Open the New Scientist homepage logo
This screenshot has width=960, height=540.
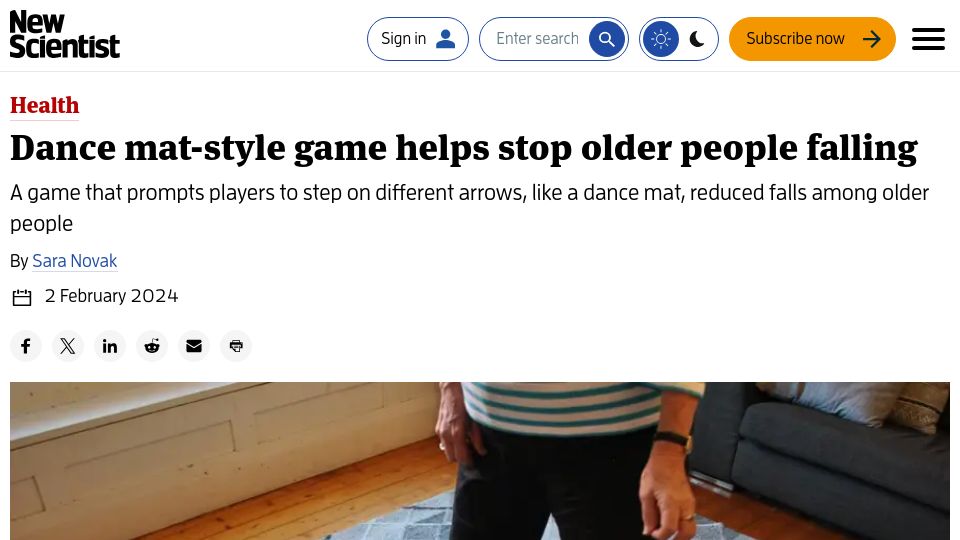(x=65, y=35)
